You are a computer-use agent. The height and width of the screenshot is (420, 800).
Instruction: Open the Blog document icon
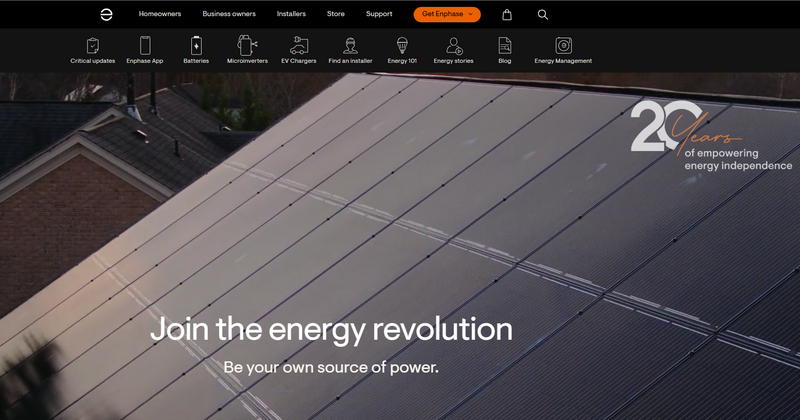tap(505, 45)
